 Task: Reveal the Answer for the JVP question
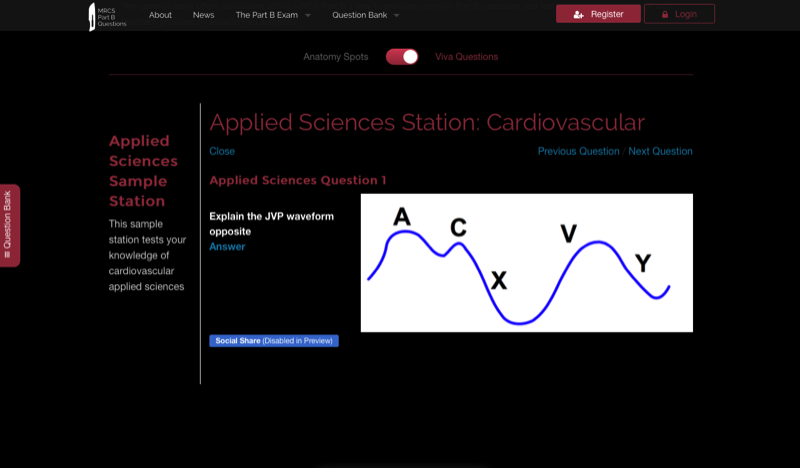pos(227,247)
